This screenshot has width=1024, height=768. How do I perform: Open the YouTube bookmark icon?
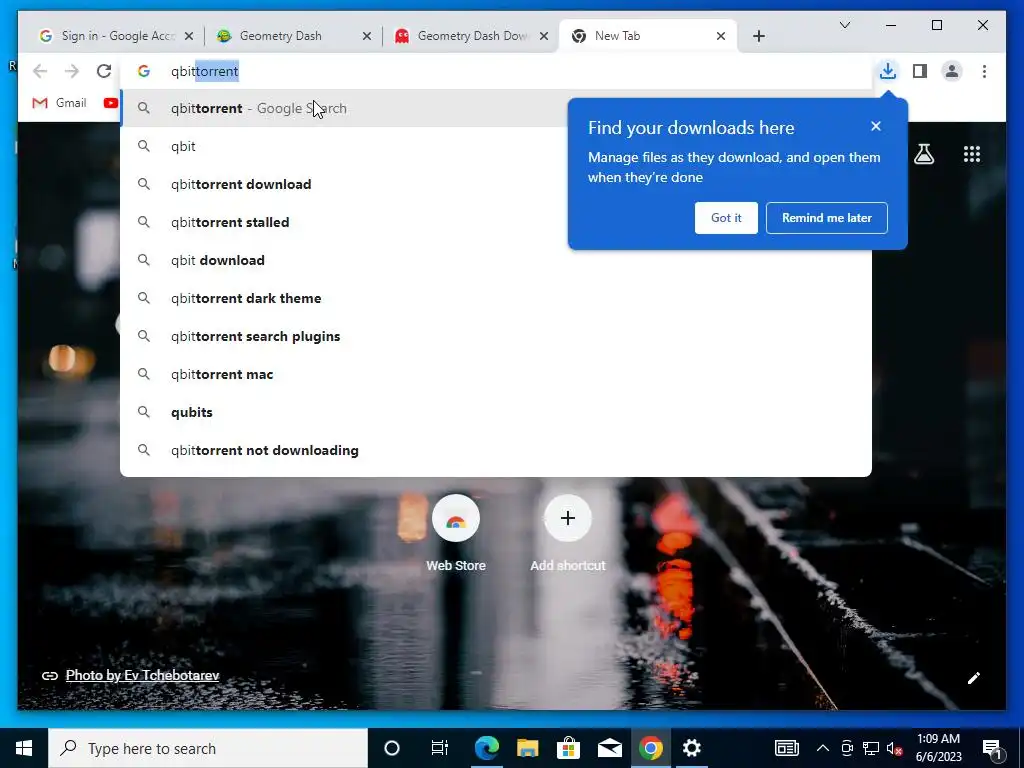coord(110,103)
